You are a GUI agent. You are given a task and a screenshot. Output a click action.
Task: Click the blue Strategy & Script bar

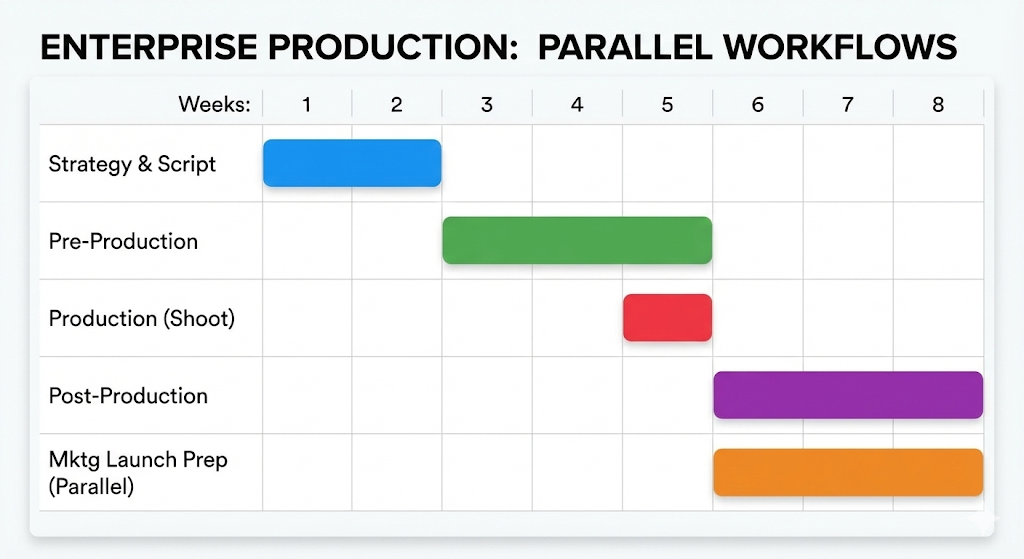tap(352, 163)
